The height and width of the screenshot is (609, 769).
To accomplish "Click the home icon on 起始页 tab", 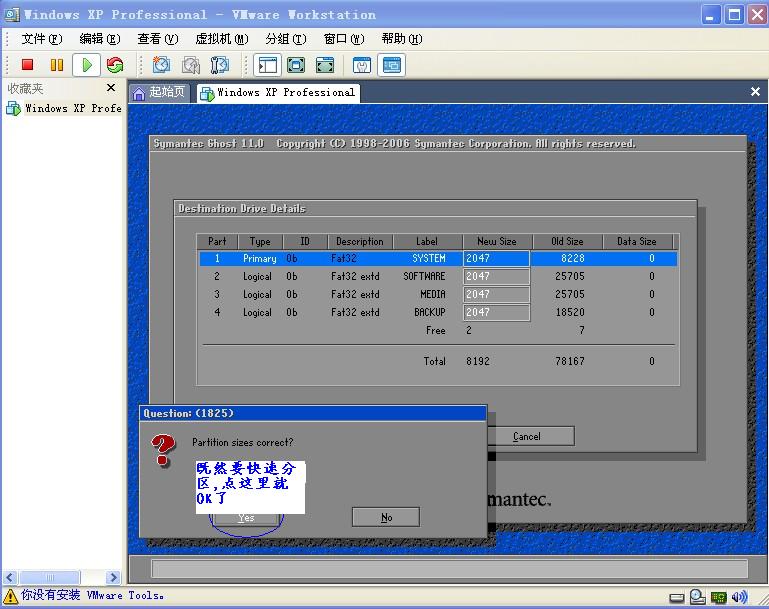I will coord(139,93).
